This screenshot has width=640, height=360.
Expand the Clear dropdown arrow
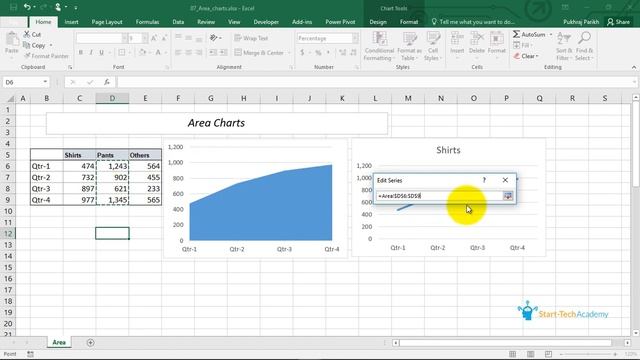click(537, 56)
